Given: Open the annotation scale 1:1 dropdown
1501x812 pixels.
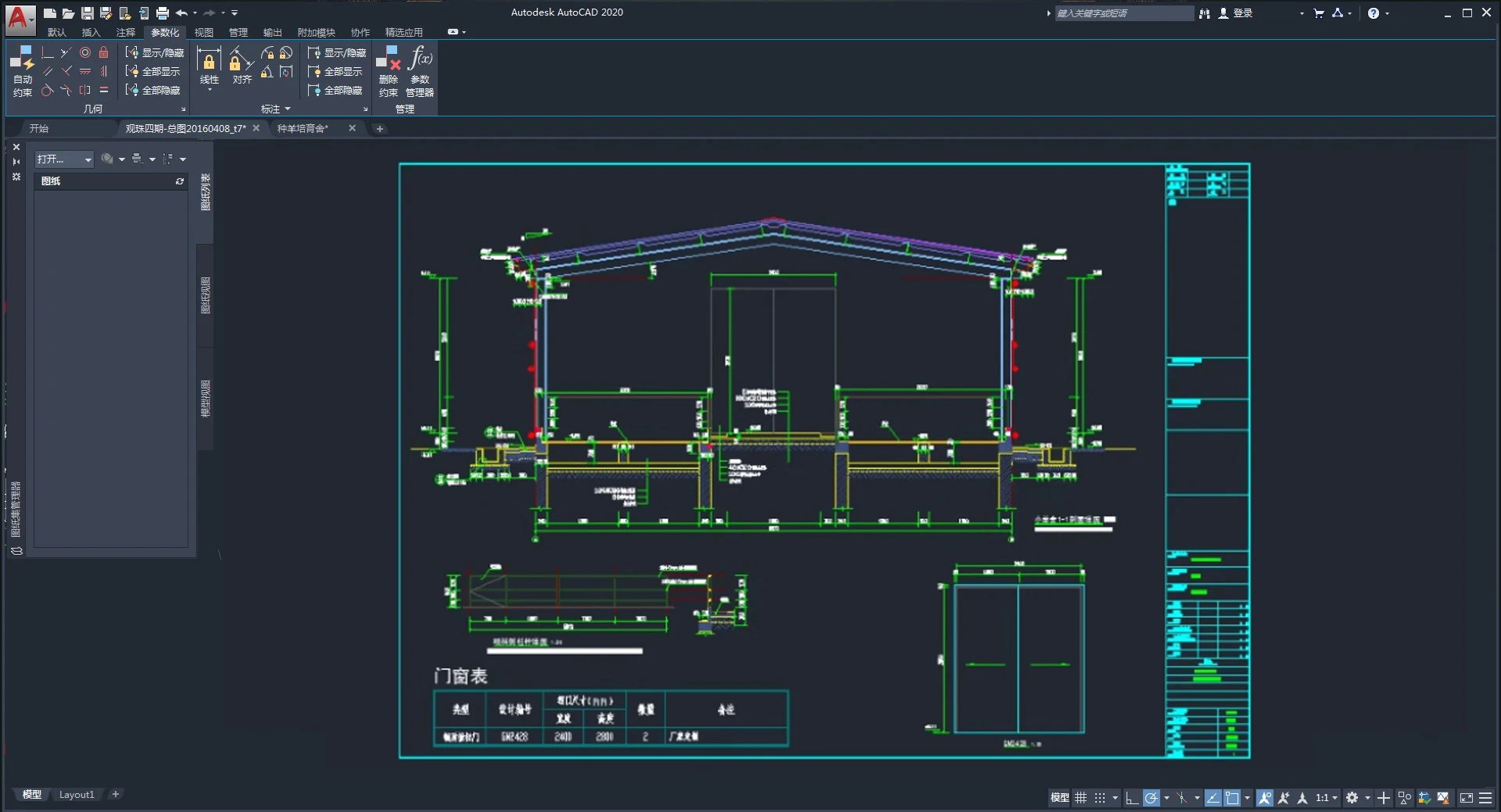Looking at the screenshot, I should coord(1327,798).
